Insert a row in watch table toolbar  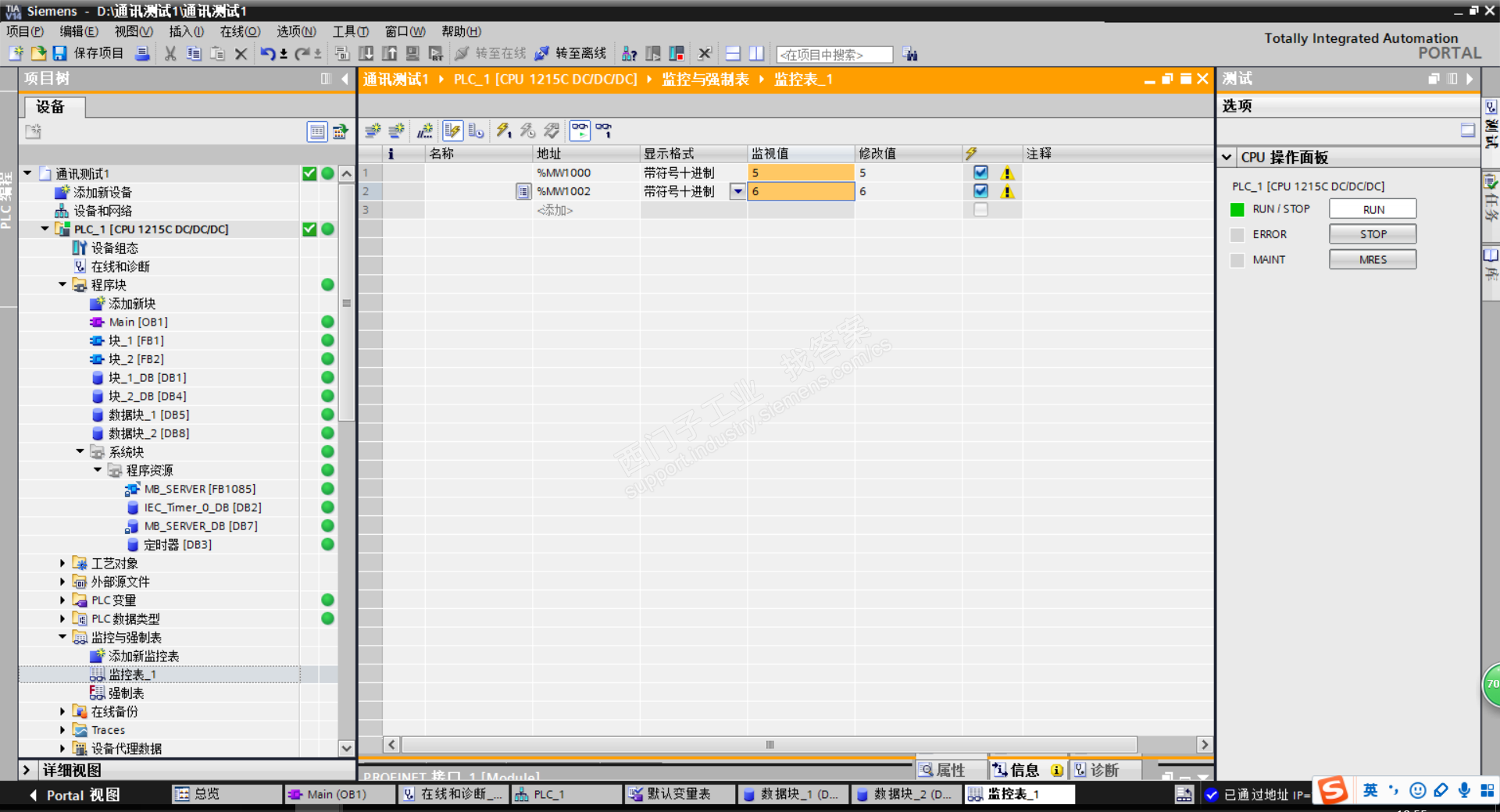point(373,130)
